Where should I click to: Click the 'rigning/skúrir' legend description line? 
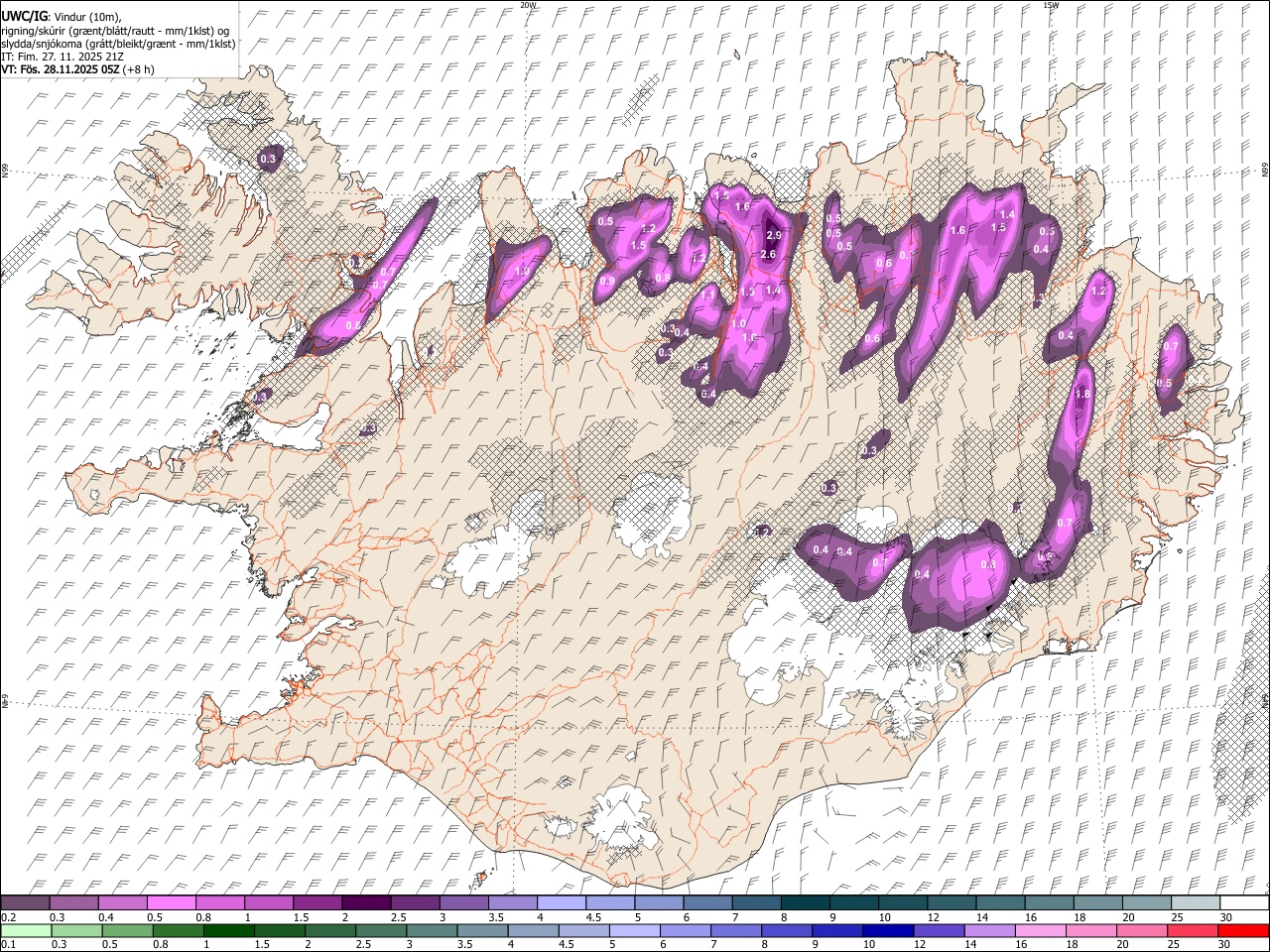point(116,30)
